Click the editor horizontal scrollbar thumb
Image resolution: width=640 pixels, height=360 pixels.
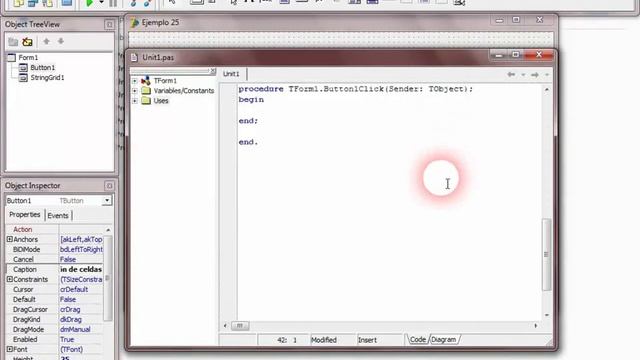(x=240, y=326)
